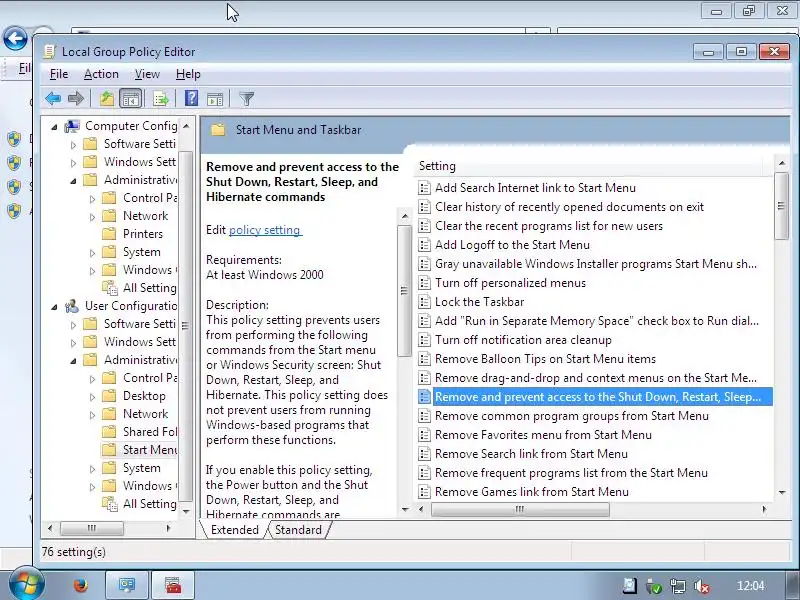Viewport: 800px width, 600px height.
Task: Expand Software Settings under User Configuration
Action: click(x=73, y=325)
